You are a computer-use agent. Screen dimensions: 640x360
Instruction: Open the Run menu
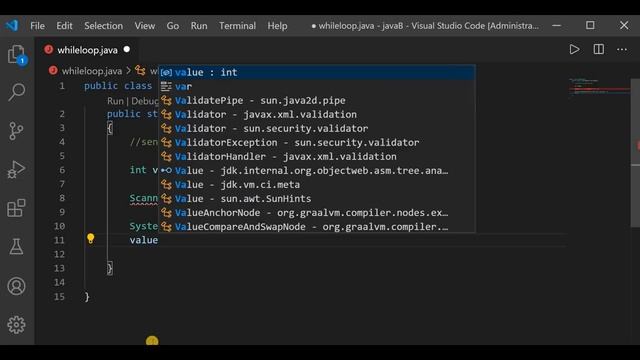click(199, 26)
